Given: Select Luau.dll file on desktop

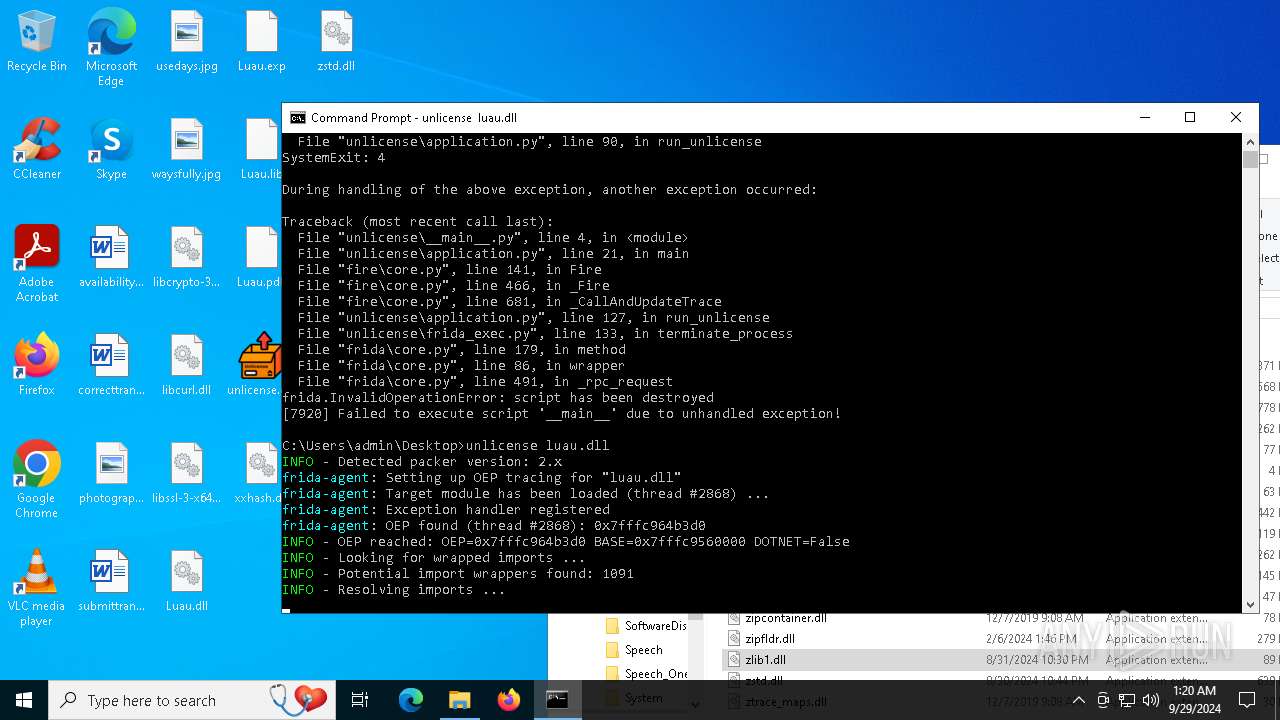Looking at the screenshot, I should pyautogui.click(x=187, y=581).
